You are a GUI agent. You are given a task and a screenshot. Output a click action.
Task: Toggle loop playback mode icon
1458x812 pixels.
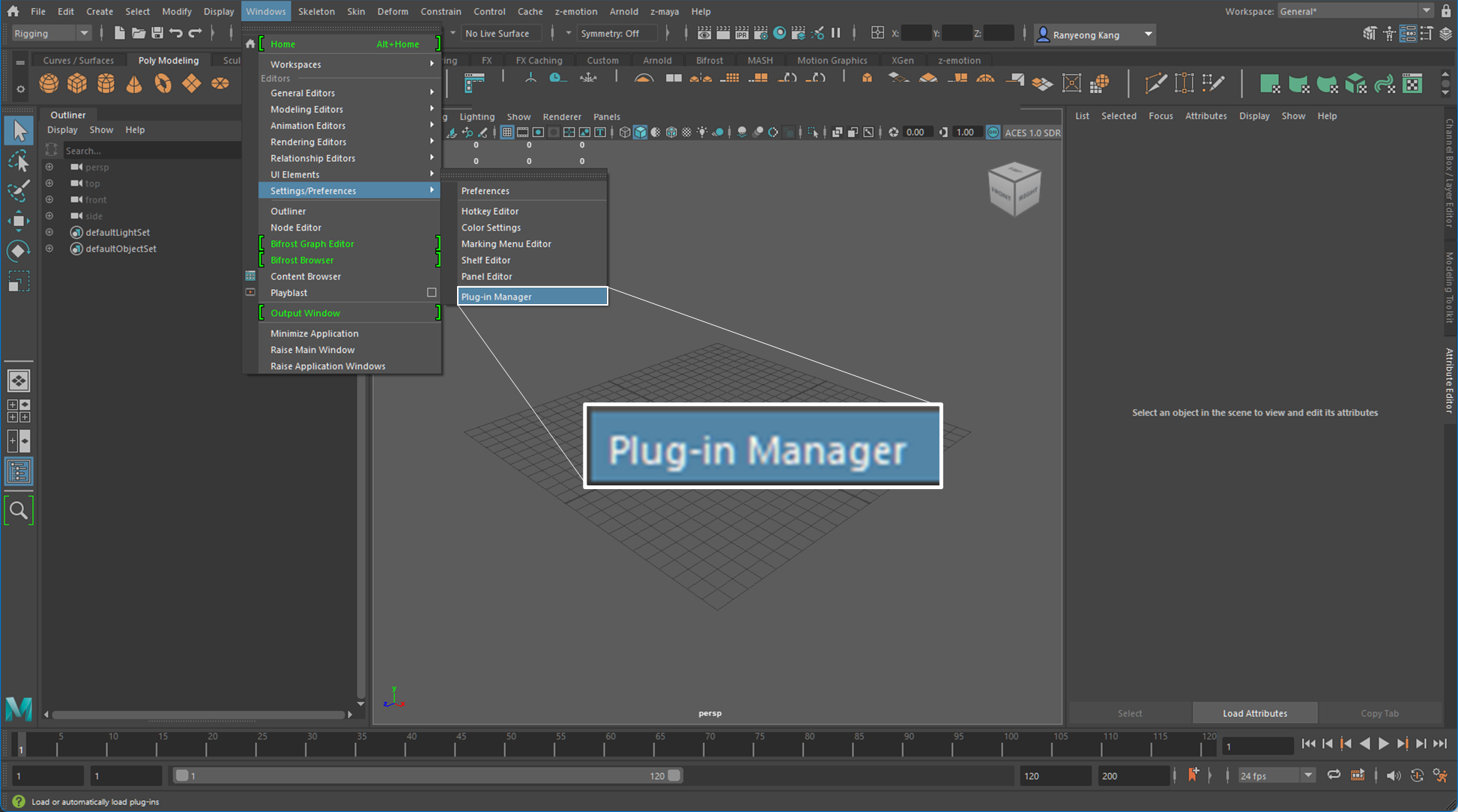tap(1334, 775)
